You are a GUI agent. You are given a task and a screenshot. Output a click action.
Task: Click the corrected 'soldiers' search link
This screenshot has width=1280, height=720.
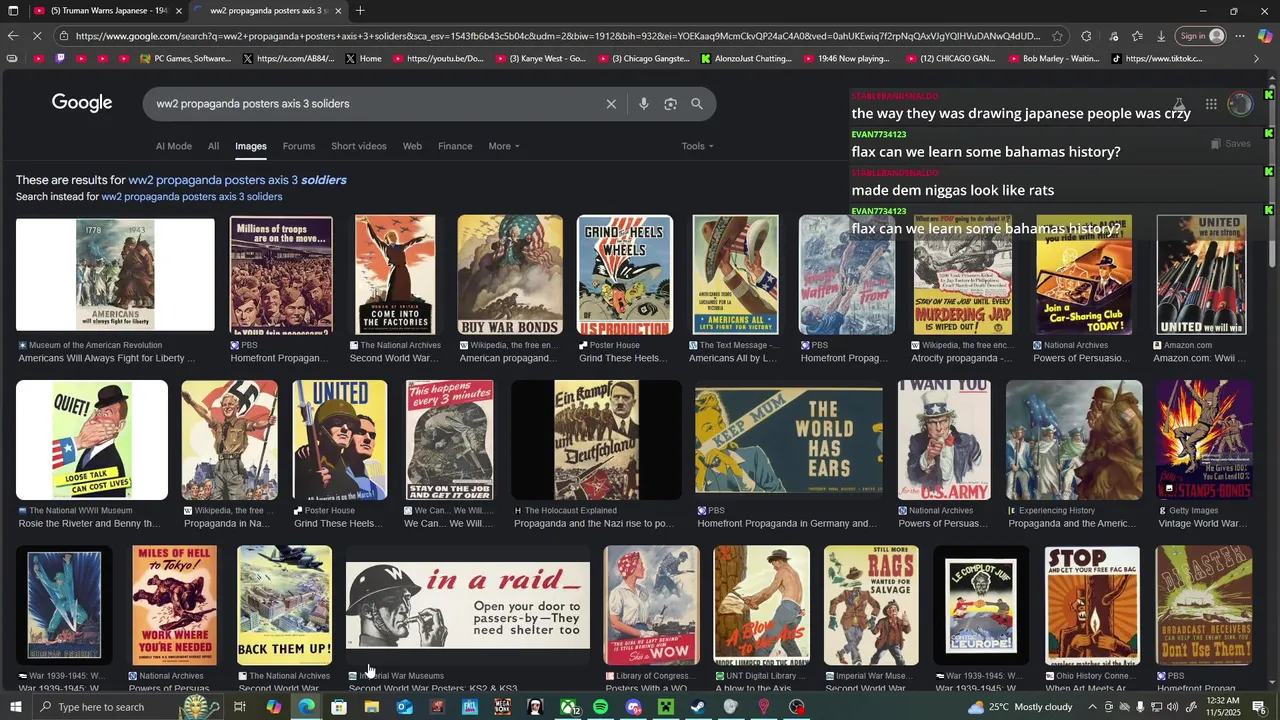pos(238,180)
